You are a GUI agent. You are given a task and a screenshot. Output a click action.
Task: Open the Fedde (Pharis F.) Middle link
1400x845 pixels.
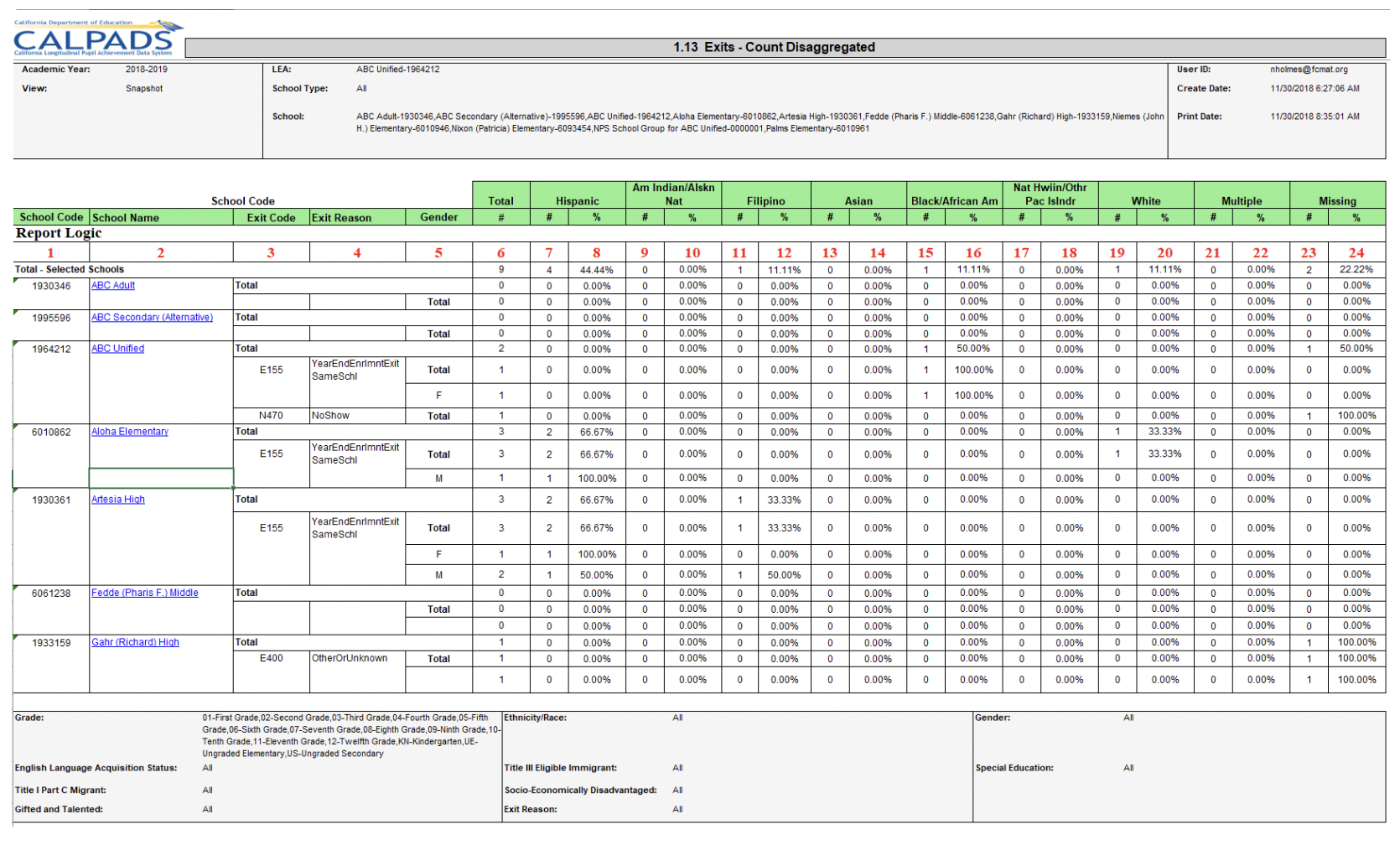(145, 593)
